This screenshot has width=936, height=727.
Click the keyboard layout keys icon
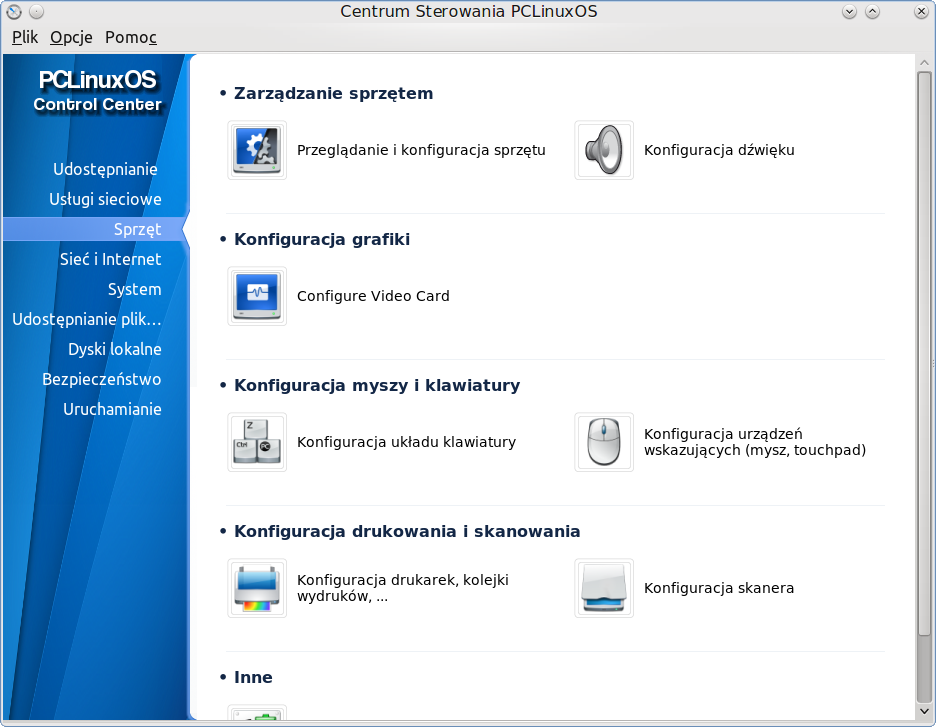pyautogui.click(x=257, y=442)
